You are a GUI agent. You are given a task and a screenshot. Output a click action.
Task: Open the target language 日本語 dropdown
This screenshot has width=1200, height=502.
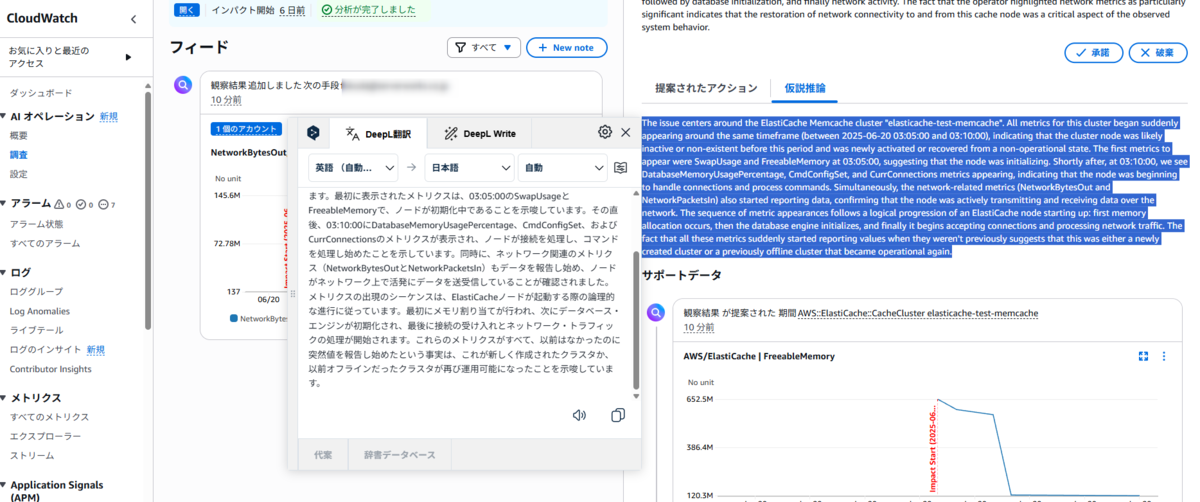tap(469, 167)
